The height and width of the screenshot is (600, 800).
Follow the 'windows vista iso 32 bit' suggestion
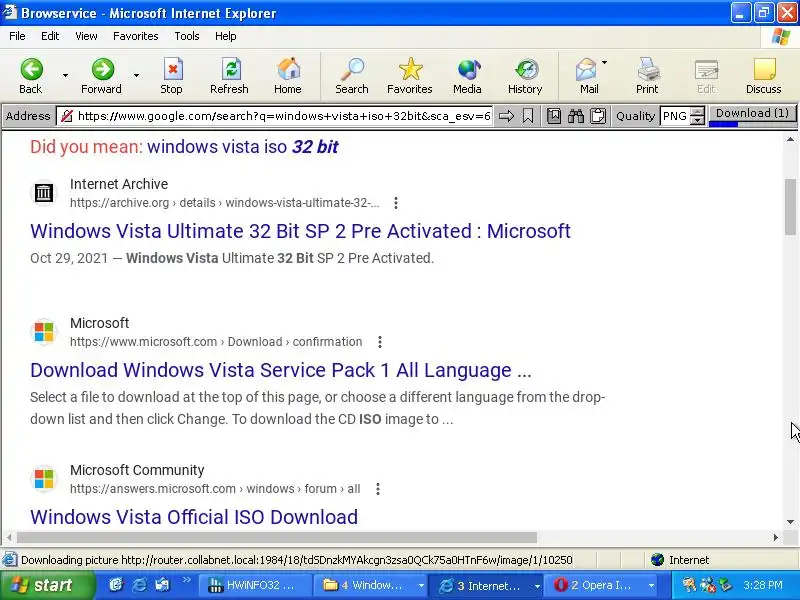coord(243,147)
